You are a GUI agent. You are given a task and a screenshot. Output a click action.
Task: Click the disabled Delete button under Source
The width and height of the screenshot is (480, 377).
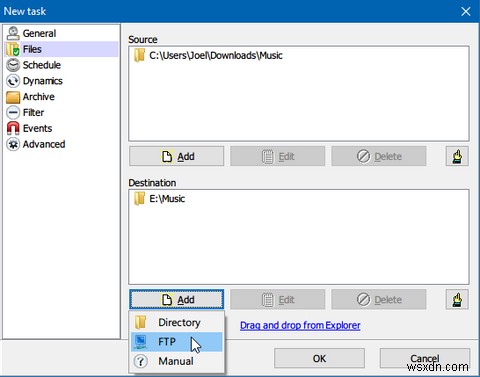click(x=379, y=156)
